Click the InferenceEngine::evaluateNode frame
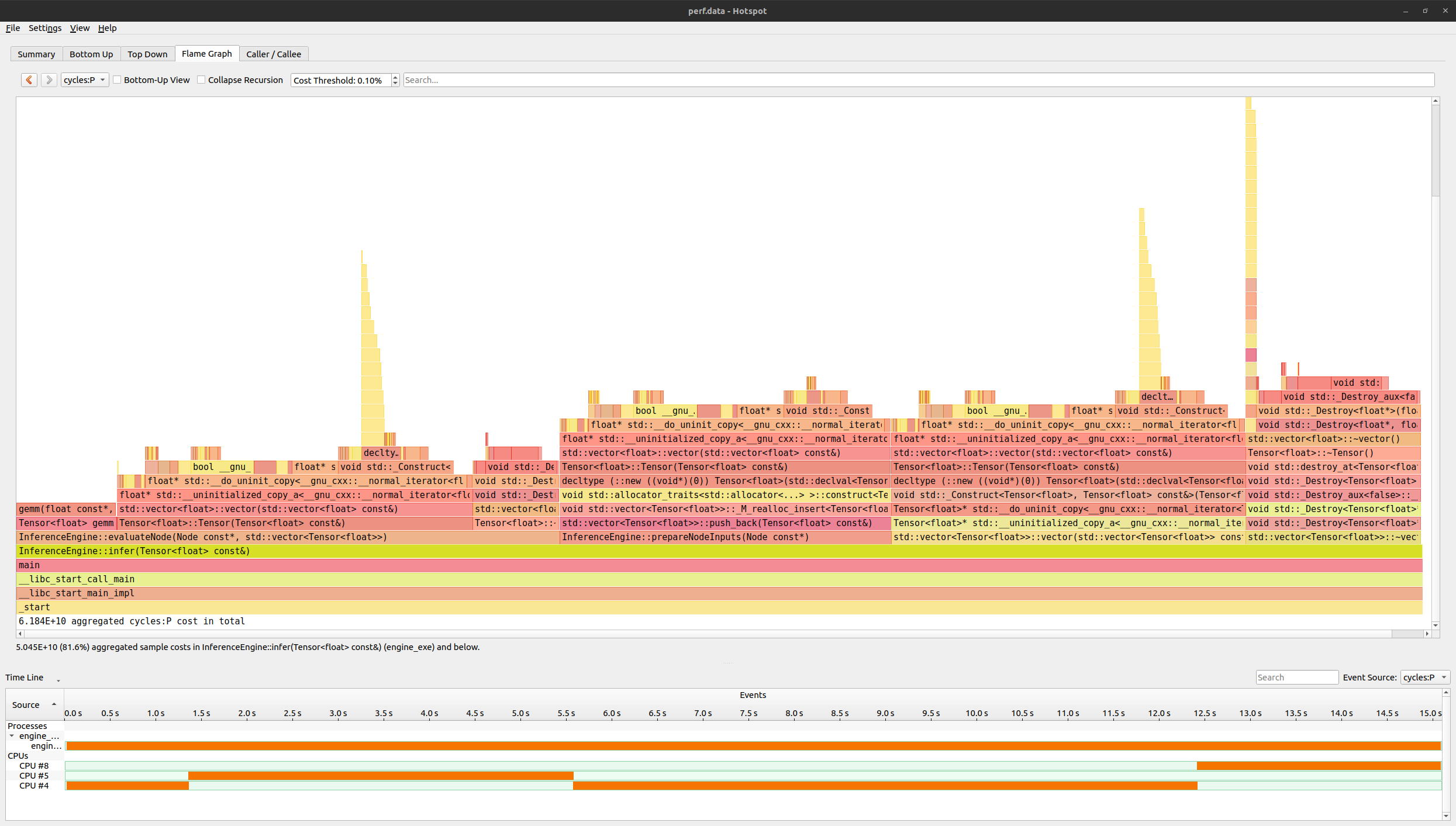The image size is (1456, 826). click(x=288, y=537)
